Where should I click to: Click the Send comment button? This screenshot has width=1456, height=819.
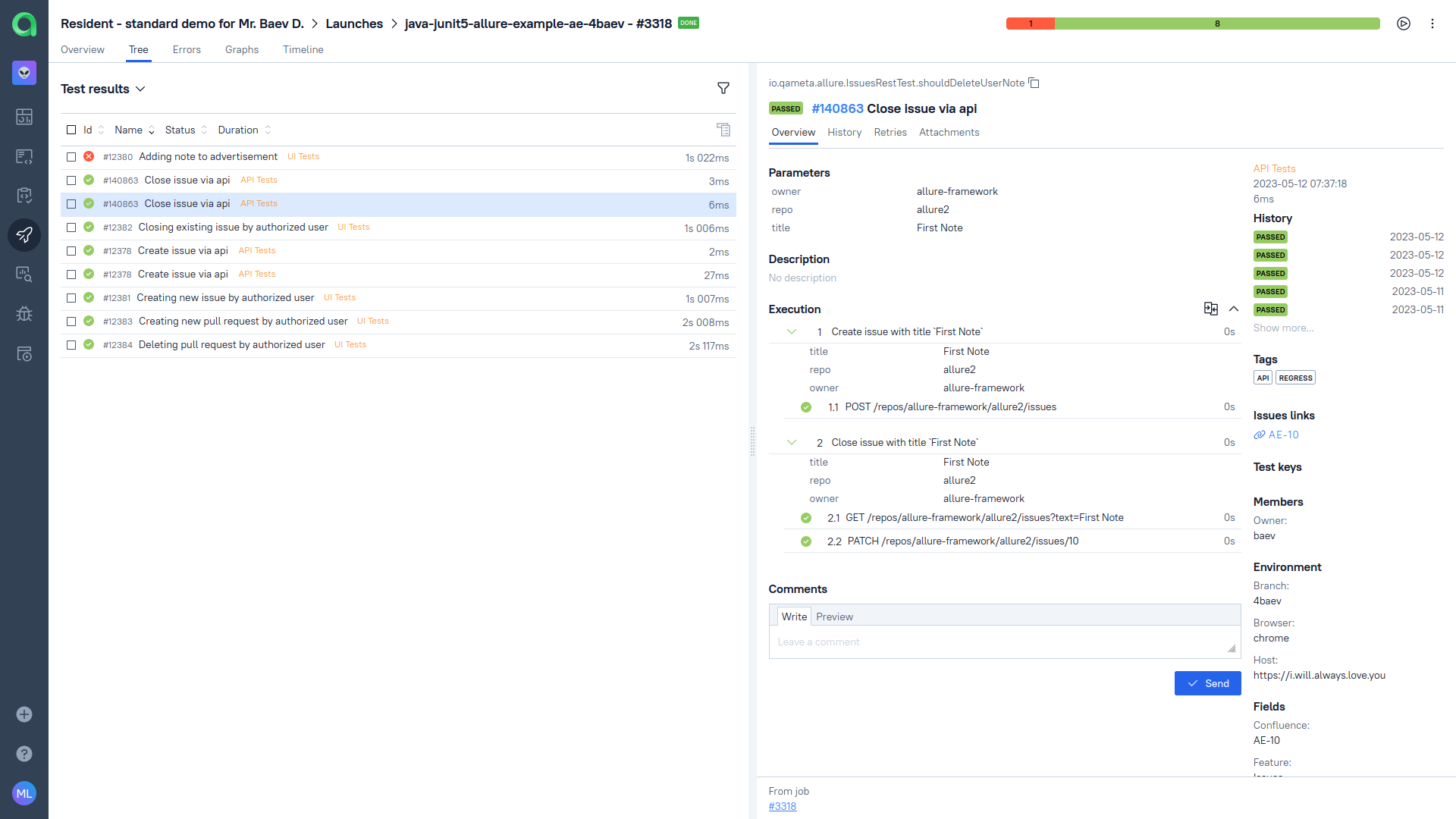pos(1207,683)
